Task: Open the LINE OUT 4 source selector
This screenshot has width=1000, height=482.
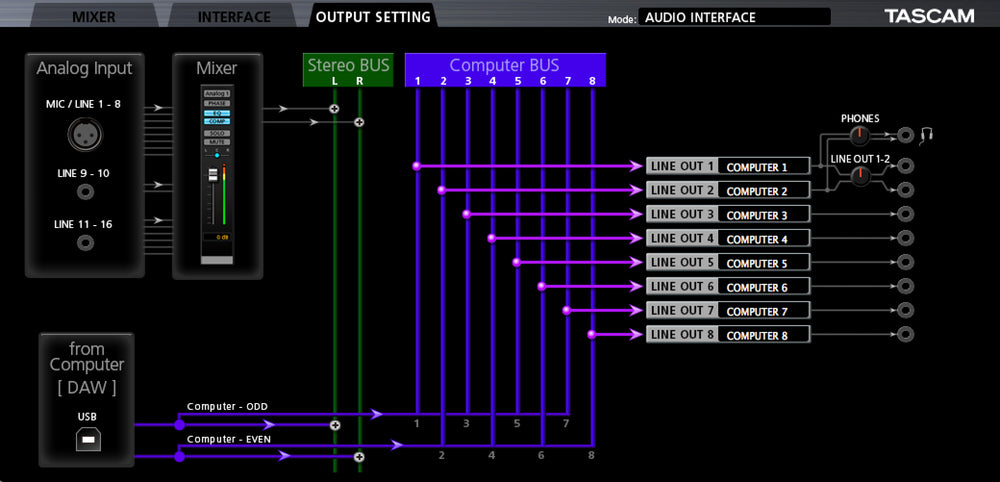Action: [x=765, y=239]
